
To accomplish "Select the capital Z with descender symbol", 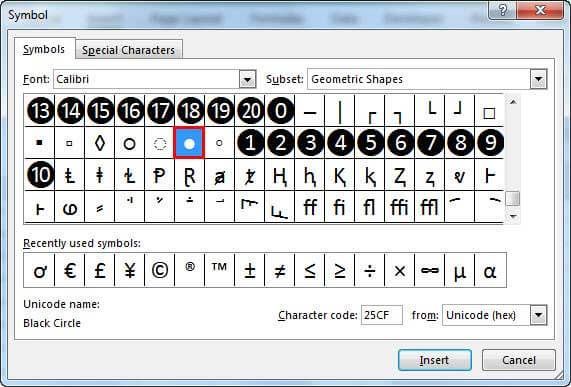I will point(400,175).
